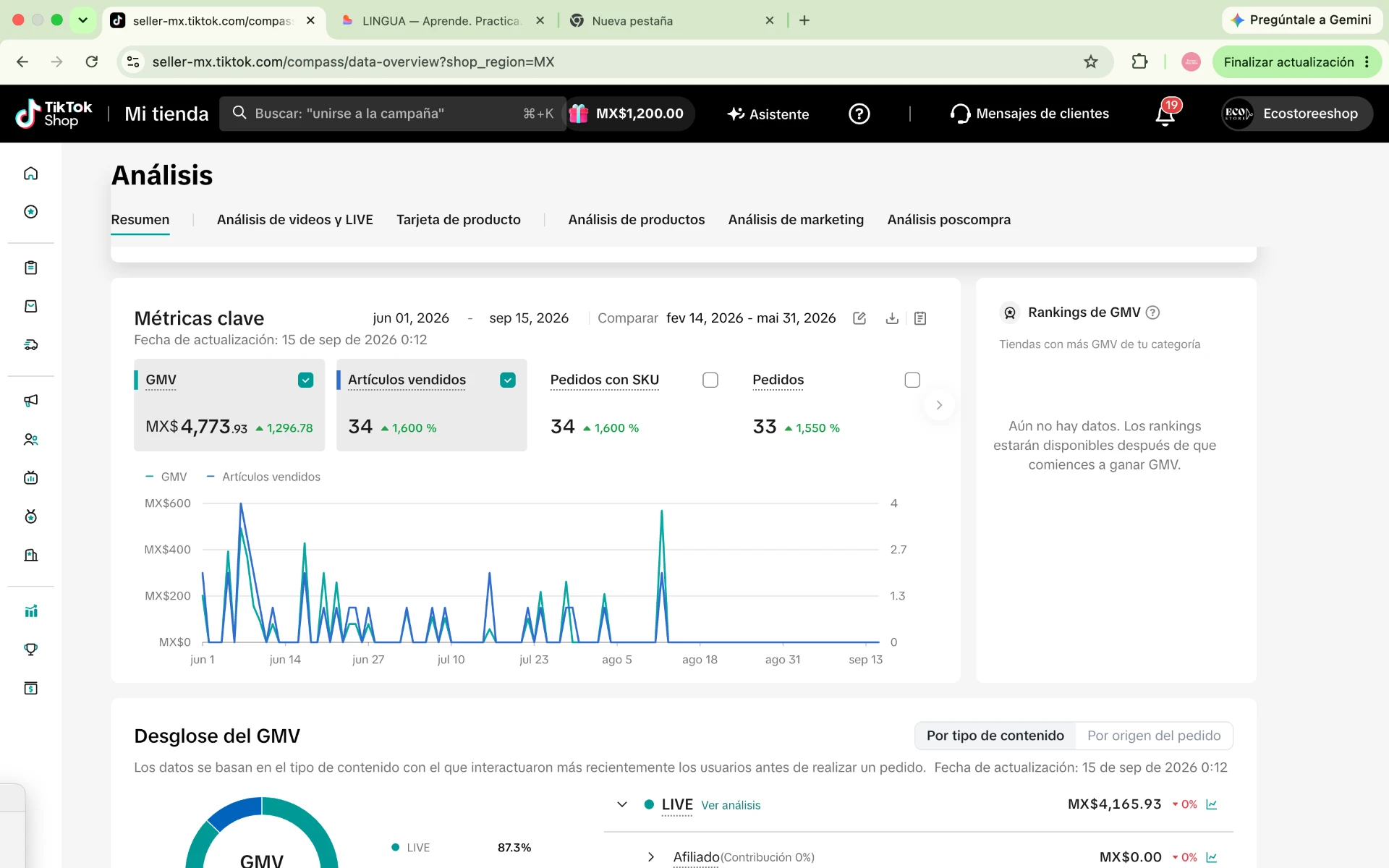This screenshot has height=868, width=1389.
Task: Click the MX$1,200.00 reward gift button
Action: [628, 114]
